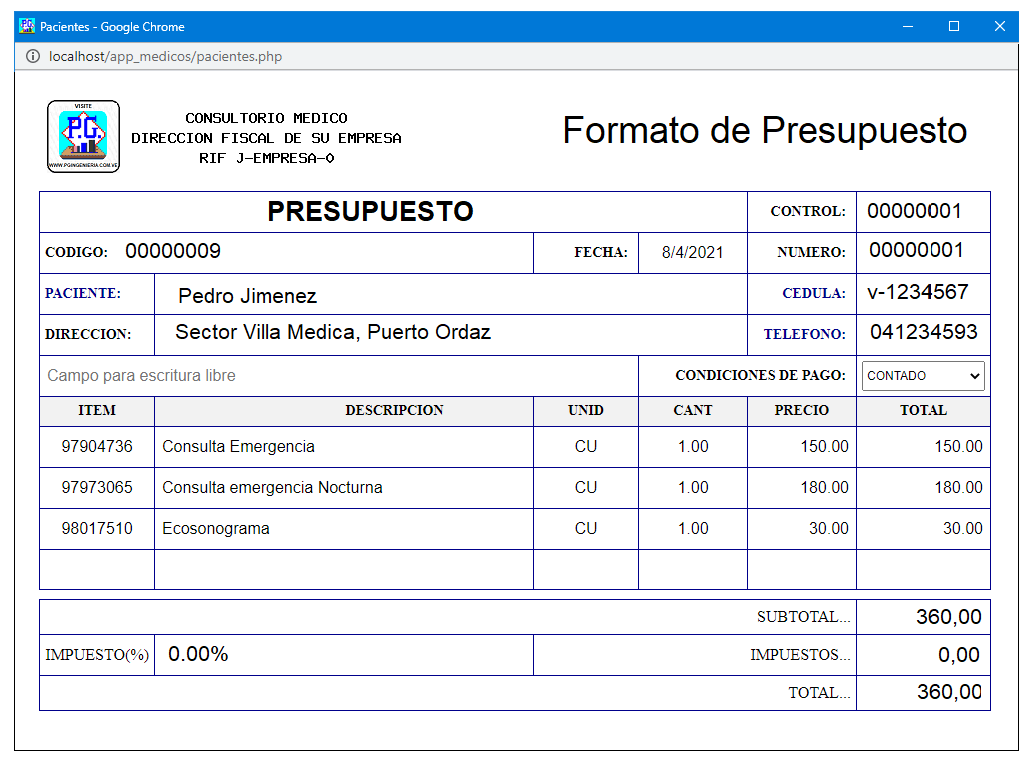Image resolution: width=1034 pixels, height=774 pixels.
Task: Click unit CU for Consulta Emergencia
Action: point(586,447)
